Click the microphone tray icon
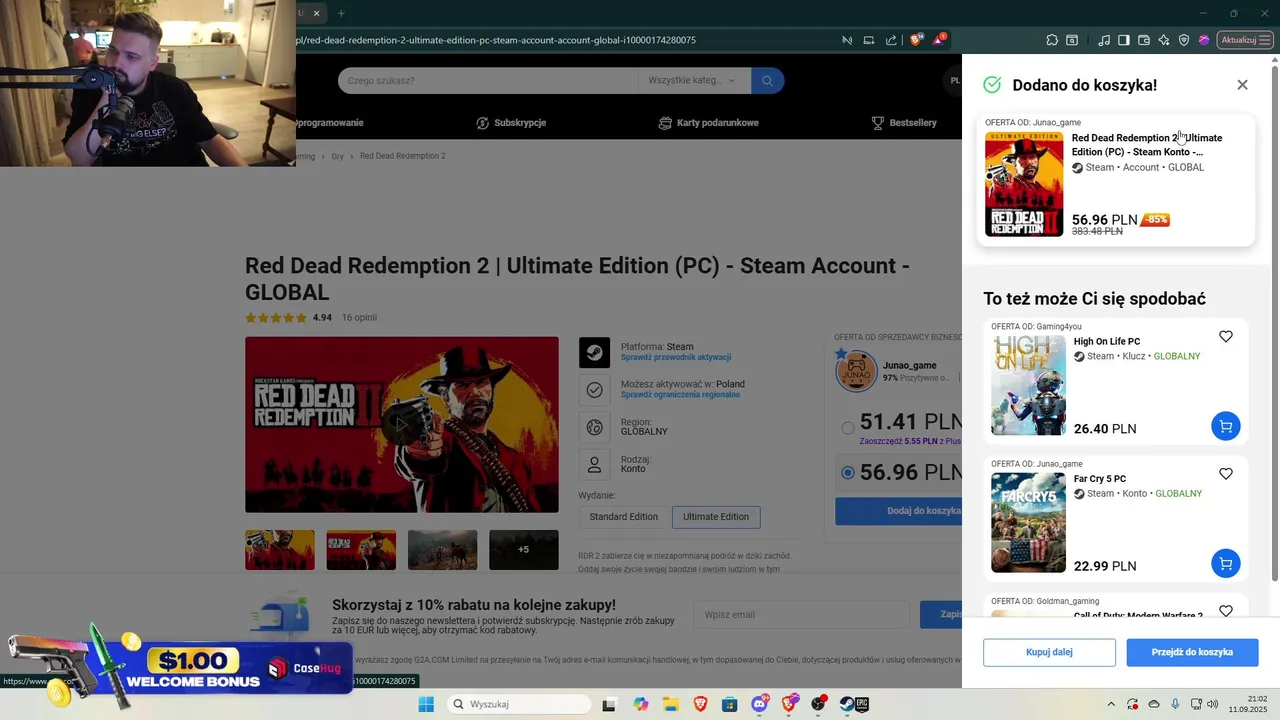Screen dimensions: 1280x720 pyautogui.click(x=1175, y=704)
